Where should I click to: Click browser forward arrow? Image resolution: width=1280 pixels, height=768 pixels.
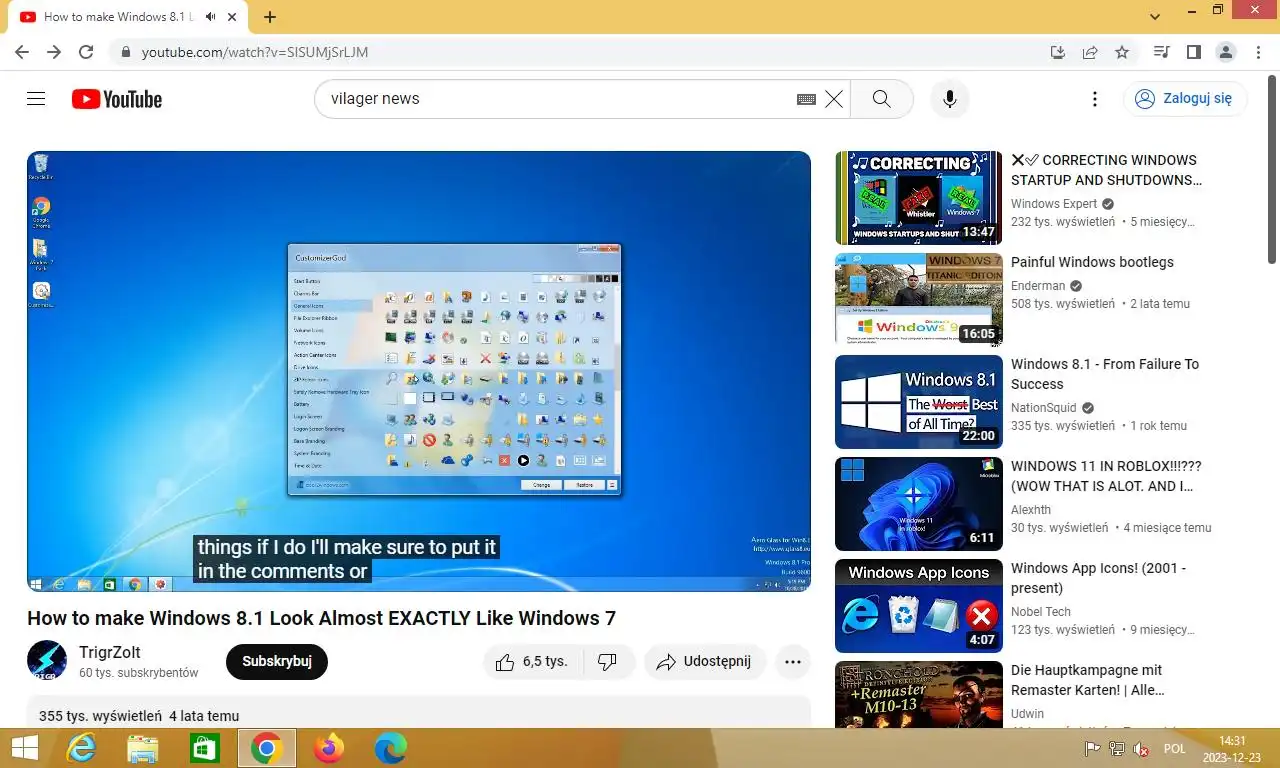[54, 52]
